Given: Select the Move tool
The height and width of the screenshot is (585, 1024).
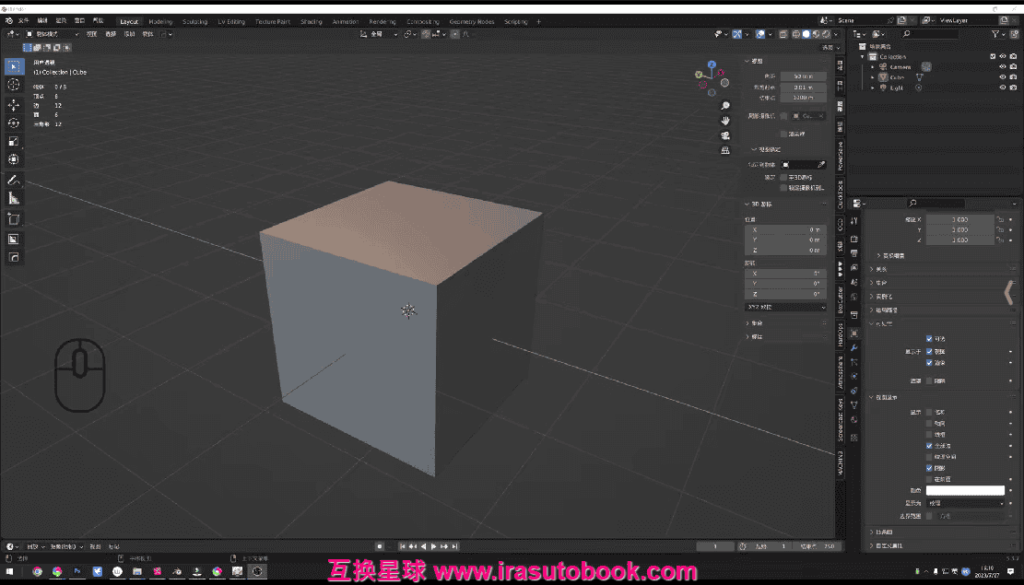Looking at the screenshot, I should click(x=14, y=105).
